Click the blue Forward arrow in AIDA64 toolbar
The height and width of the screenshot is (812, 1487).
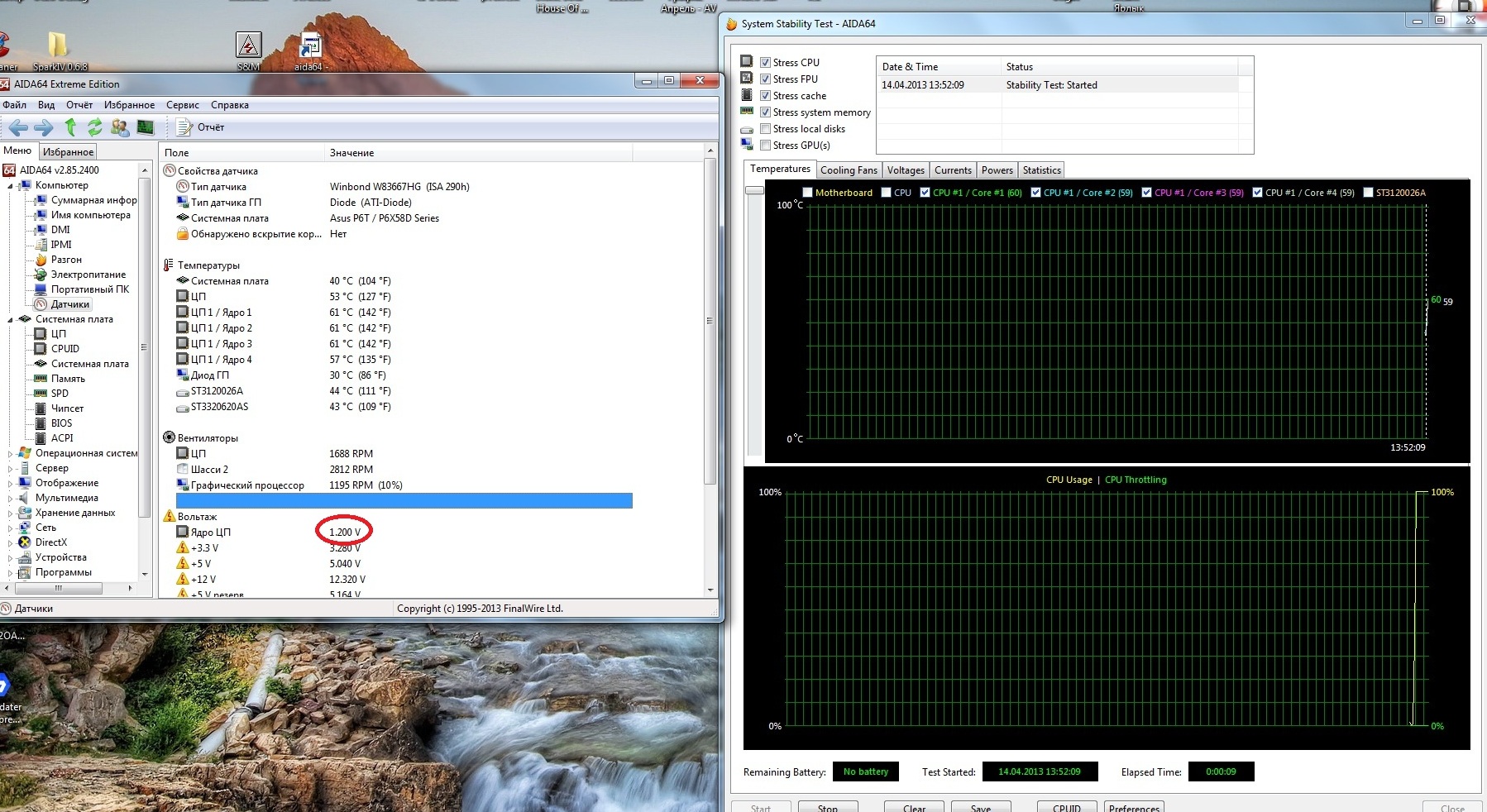[x=44, y=127]
